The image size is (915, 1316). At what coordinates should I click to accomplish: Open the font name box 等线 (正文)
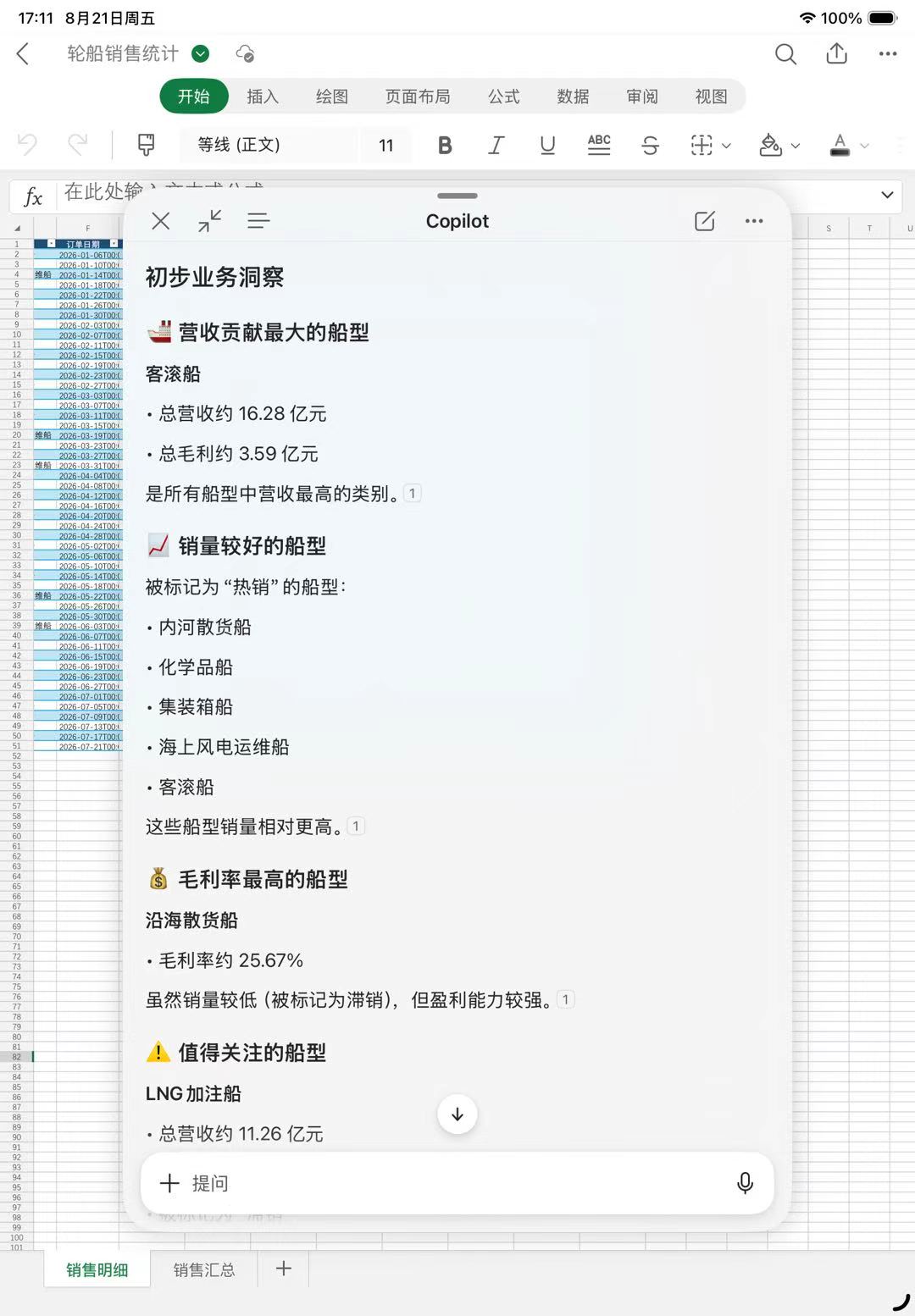tap(268, 145)
